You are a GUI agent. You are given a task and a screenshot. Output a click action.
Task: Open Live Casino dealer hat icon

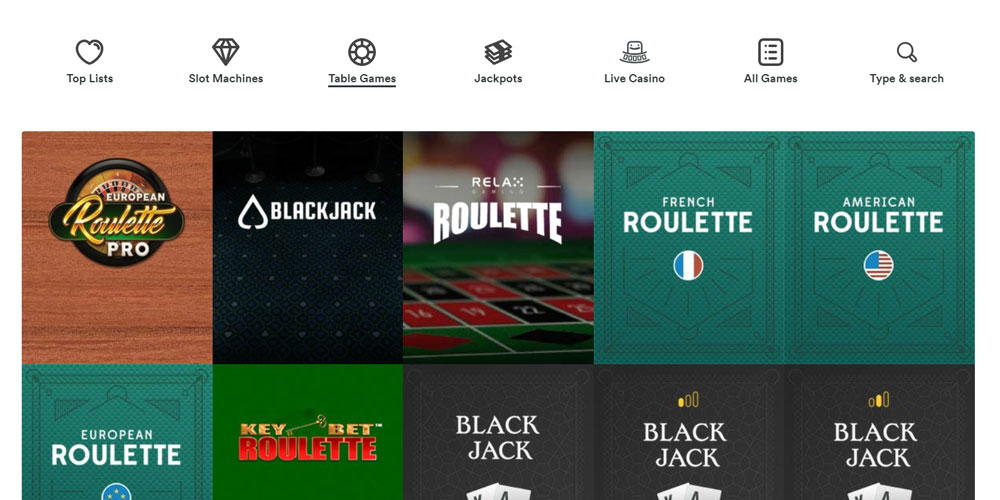point(634,52)
